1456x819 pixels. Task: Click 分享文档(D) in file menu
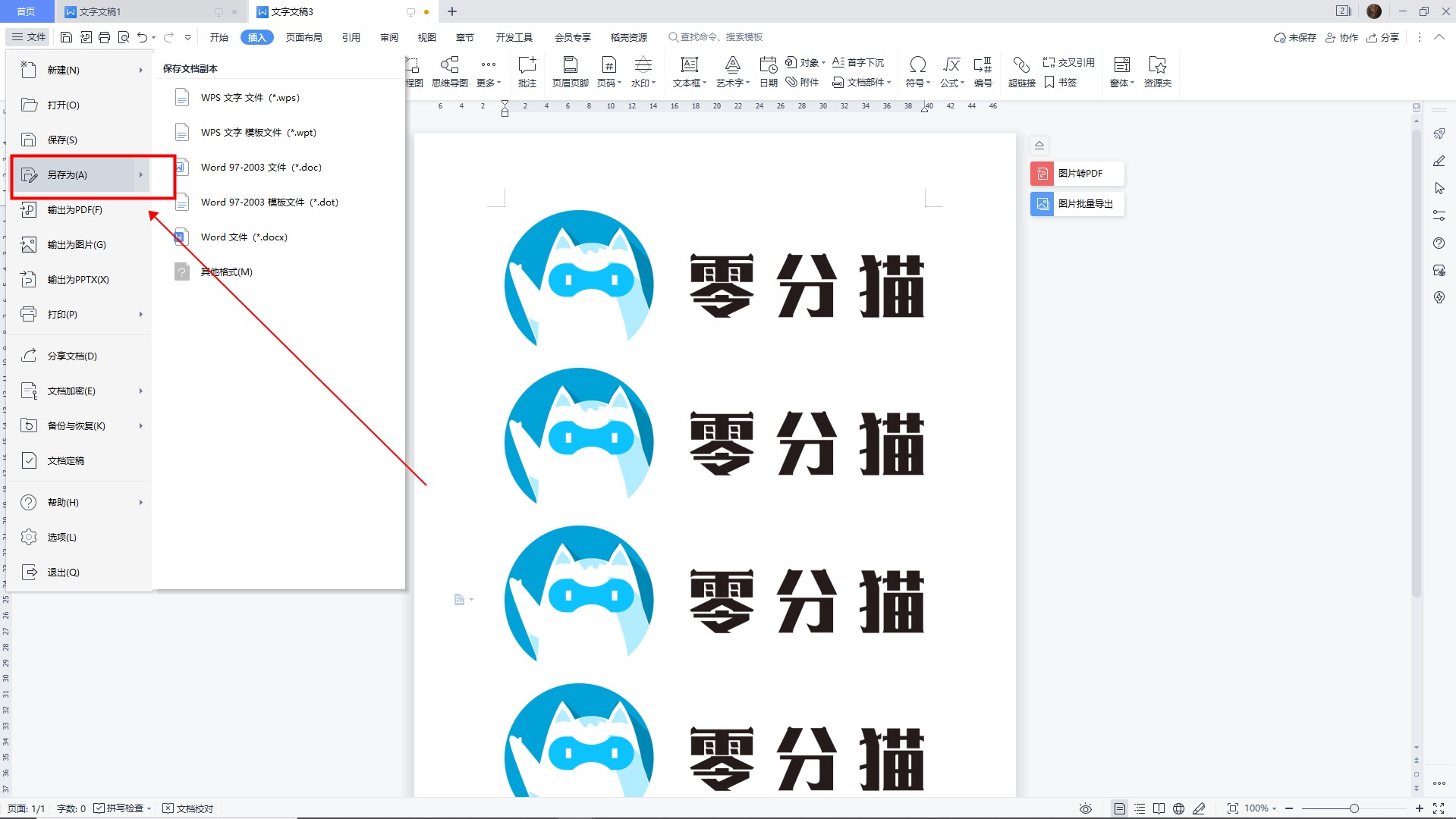pos(80,356)
